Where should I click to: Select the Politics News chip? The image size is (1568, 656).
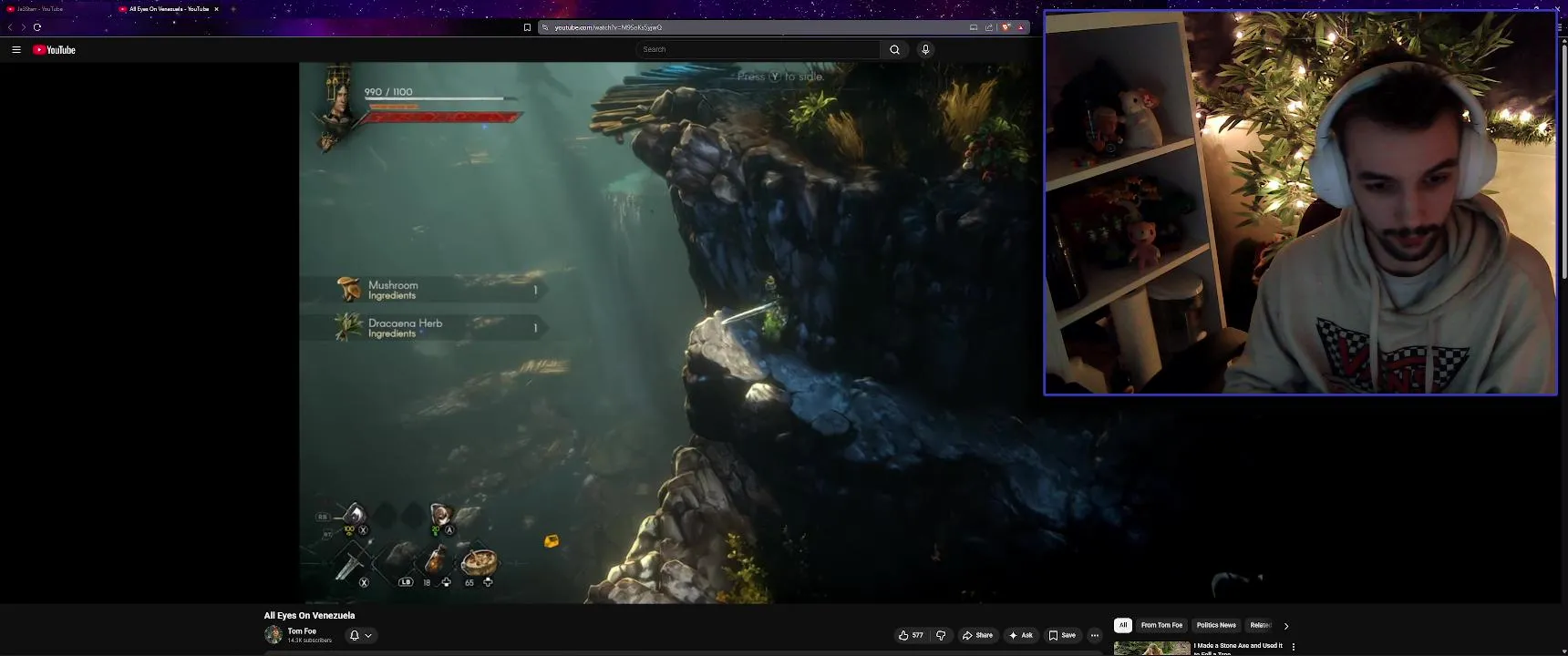click(x=1216, y=625)
